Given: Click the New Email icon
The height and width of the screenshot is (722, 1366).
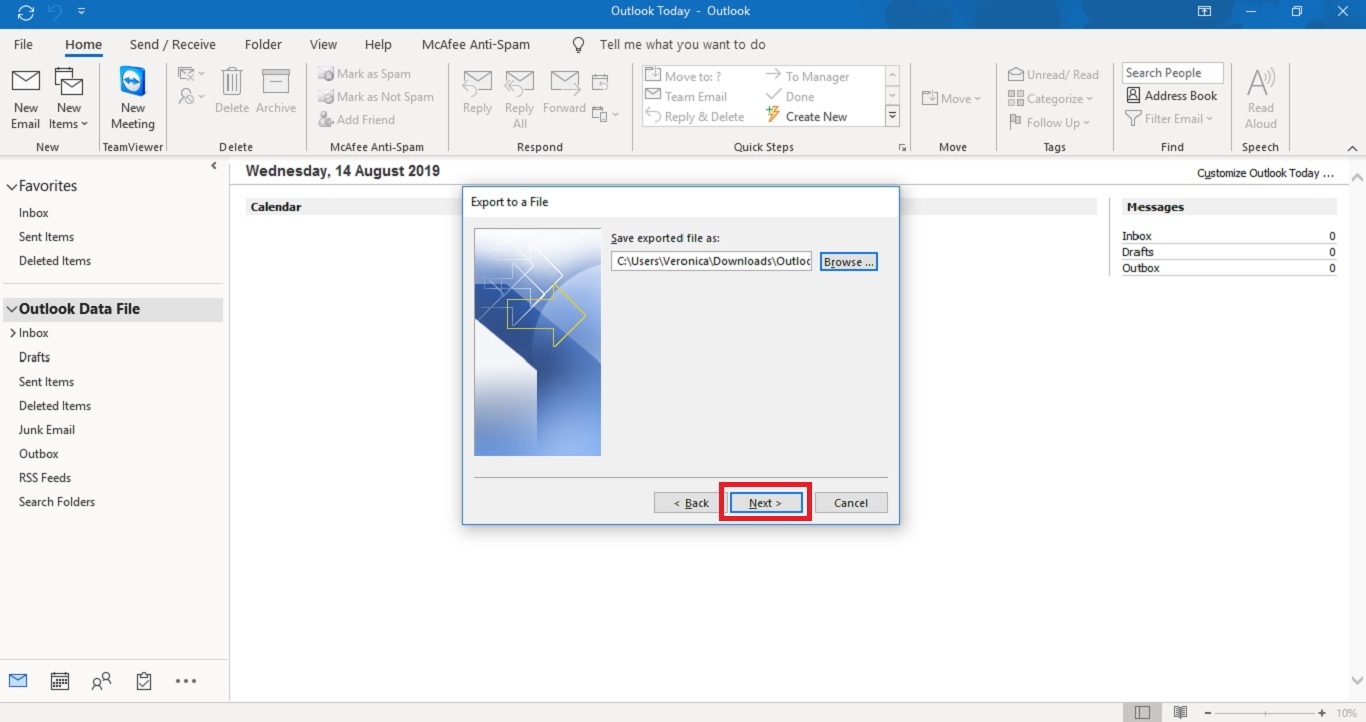Looking at the screenshot, I should coord(26,99).
